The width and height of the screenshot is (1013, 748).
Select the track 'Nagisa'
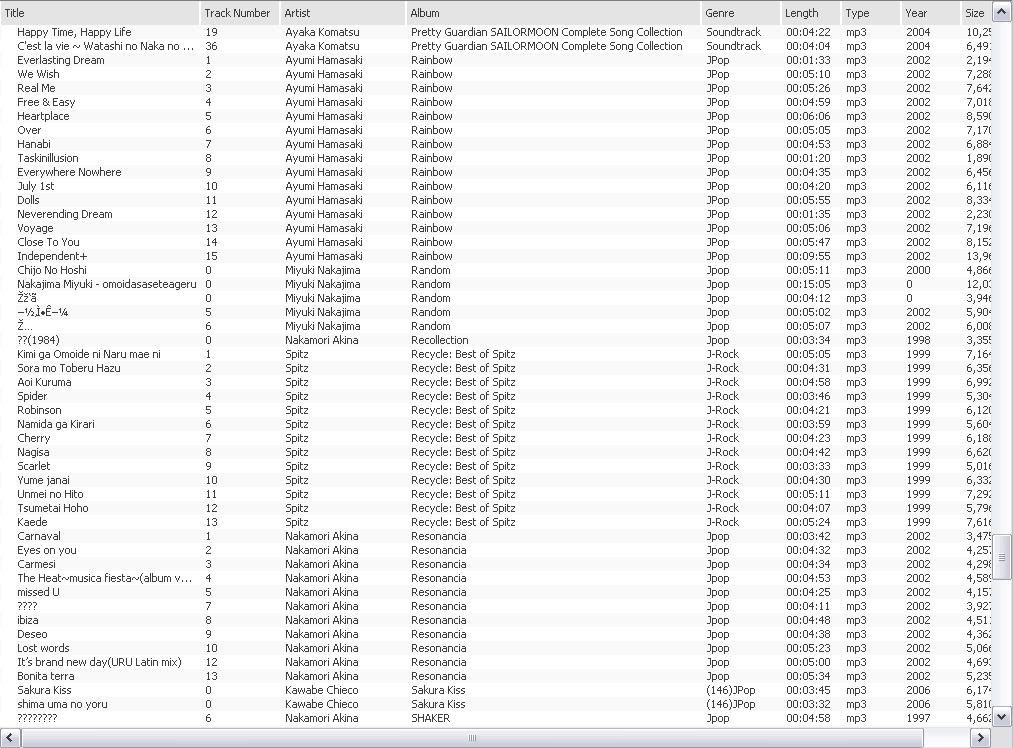pyautogui.click(x=33, y=452)
